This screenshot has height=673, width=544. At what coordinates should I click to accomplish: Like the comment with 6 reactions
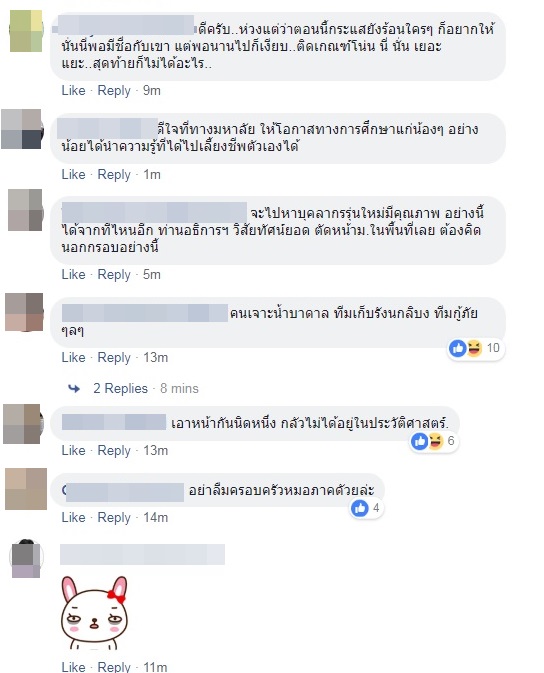[x=73, y=450]
